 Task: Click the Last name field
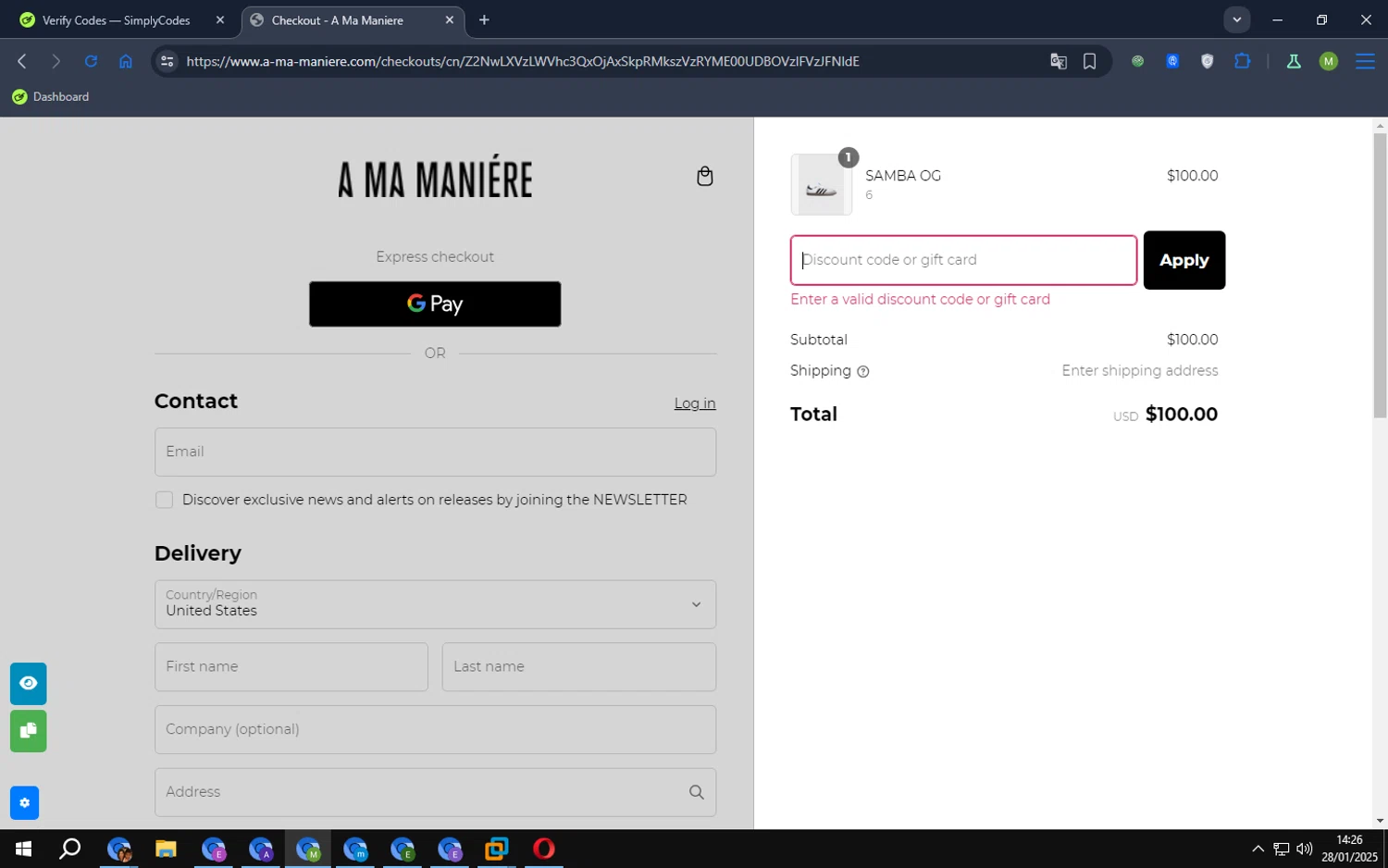[579, 667]
